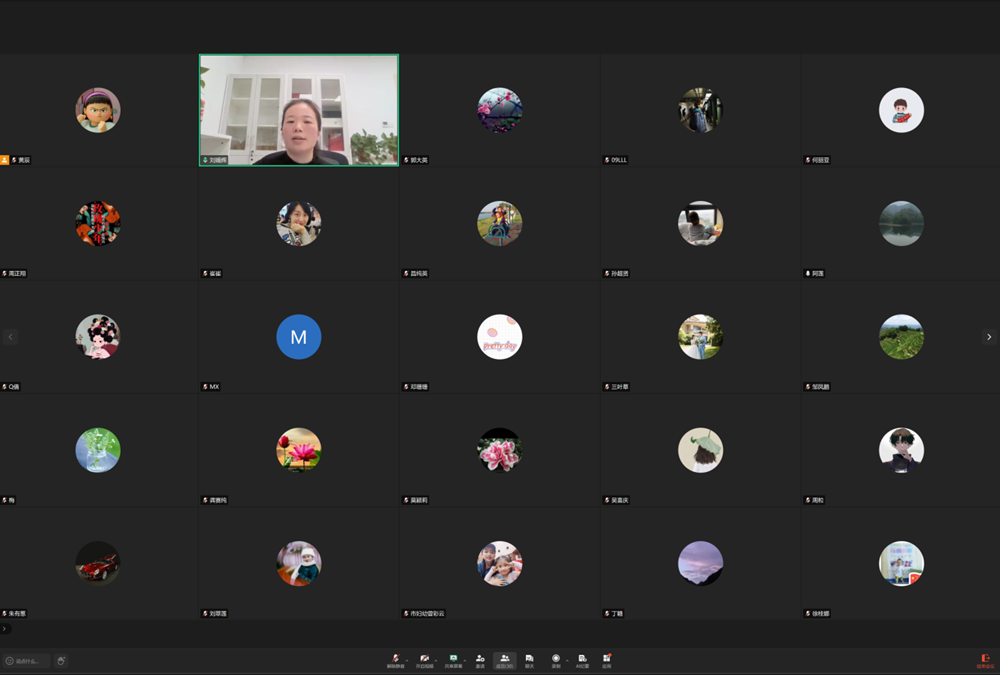Expand recording options arrow
The image size is (1000, 675).
(x=567, y=659)
